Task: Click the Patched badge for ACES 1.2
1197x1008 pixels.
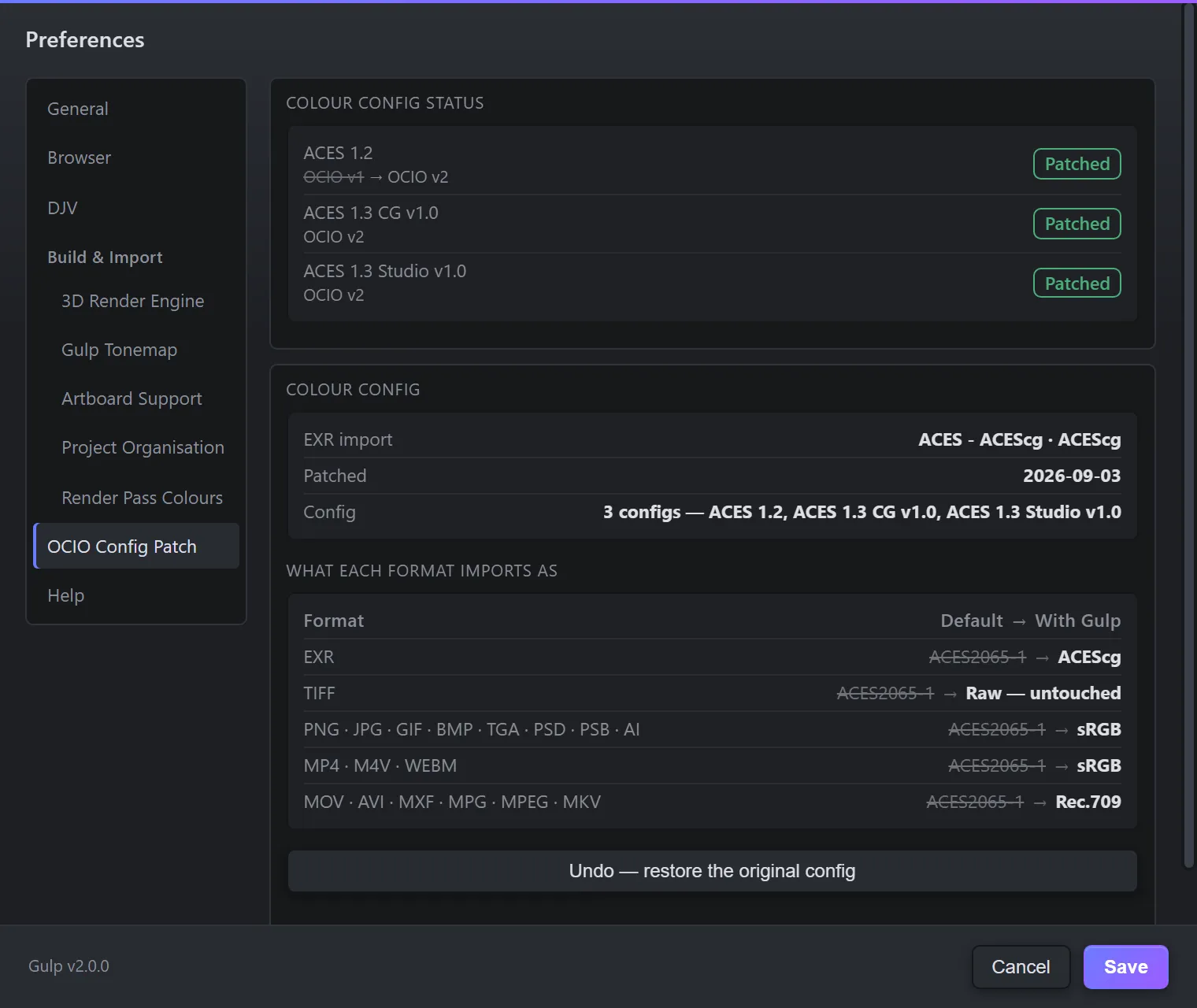Action: [x=1077, y=164]
